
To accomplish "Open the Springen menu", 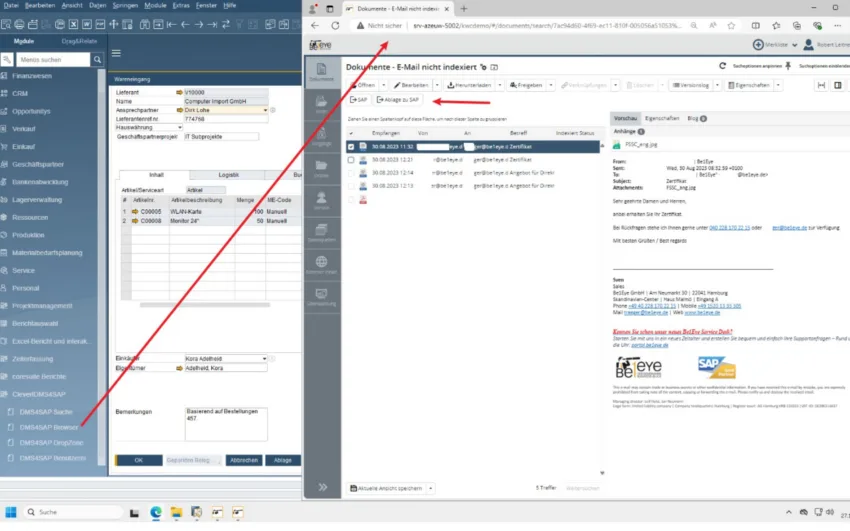I will coord(125,5).
